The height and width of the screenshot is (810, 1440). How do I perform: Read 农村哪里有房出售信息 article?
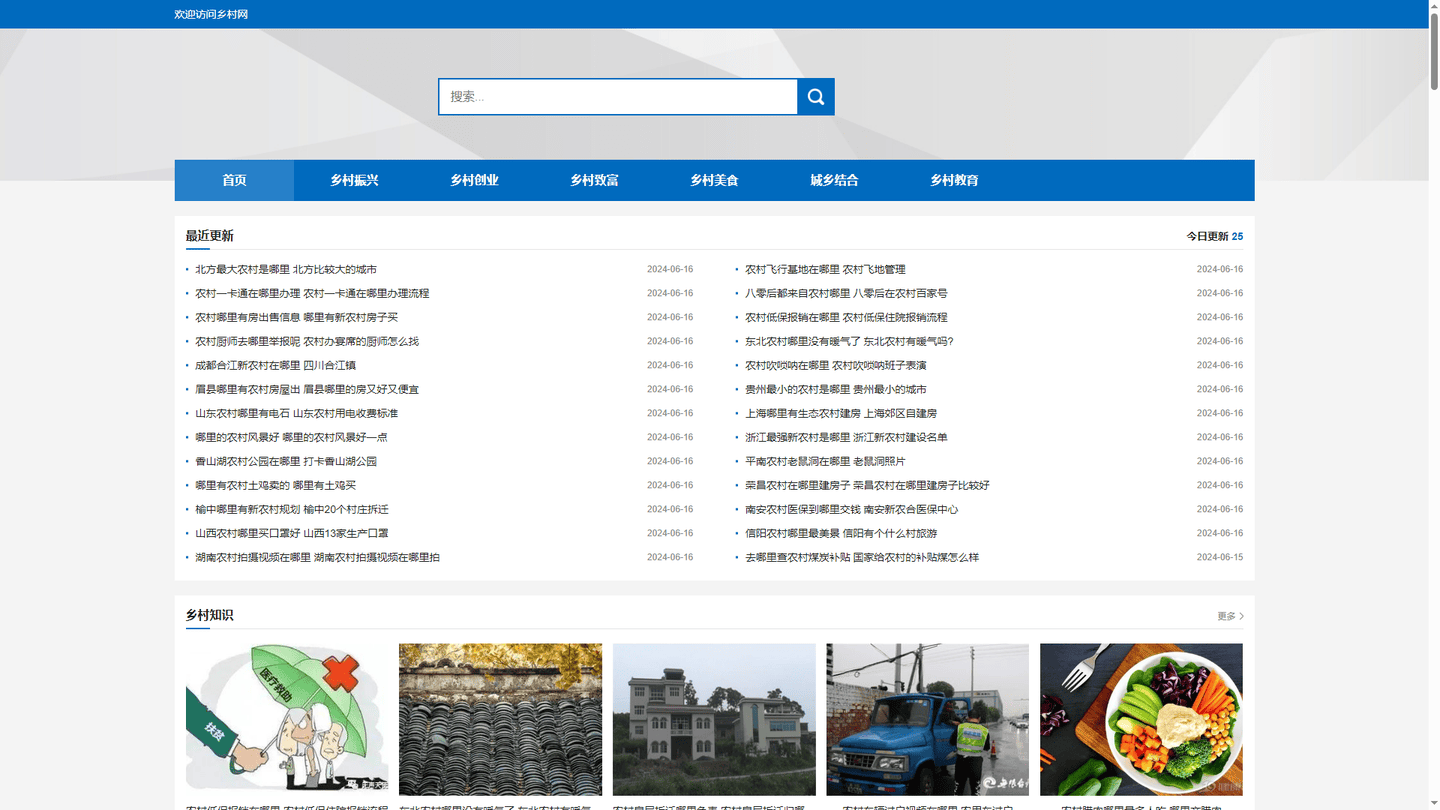296,317
